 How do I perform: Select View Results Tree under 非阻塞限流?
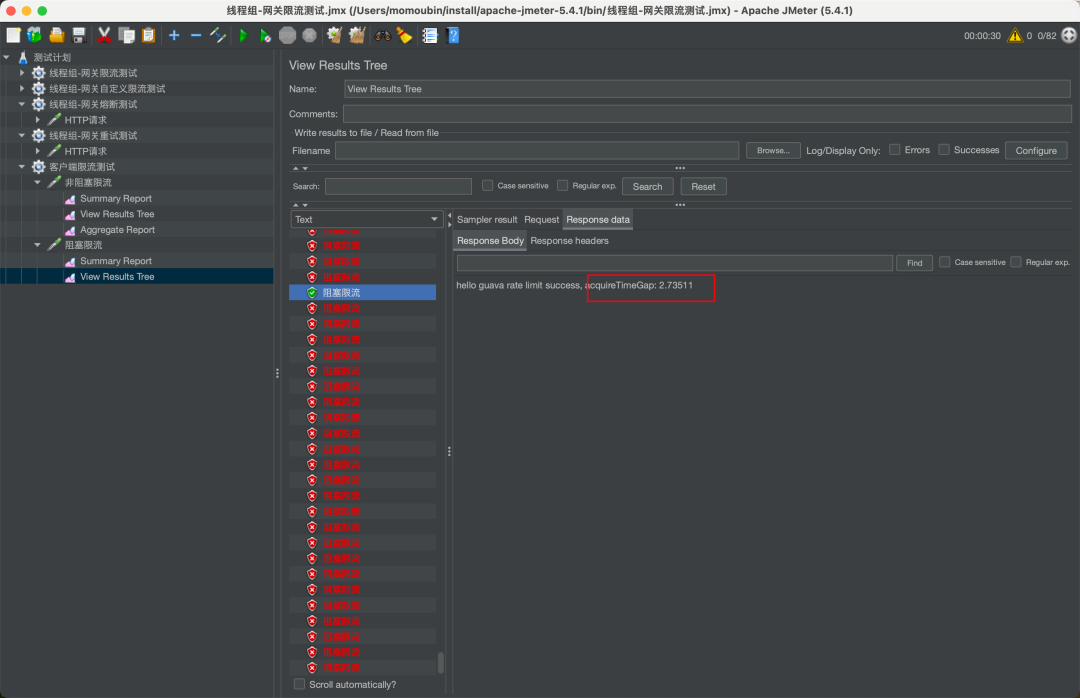point(117,214)
